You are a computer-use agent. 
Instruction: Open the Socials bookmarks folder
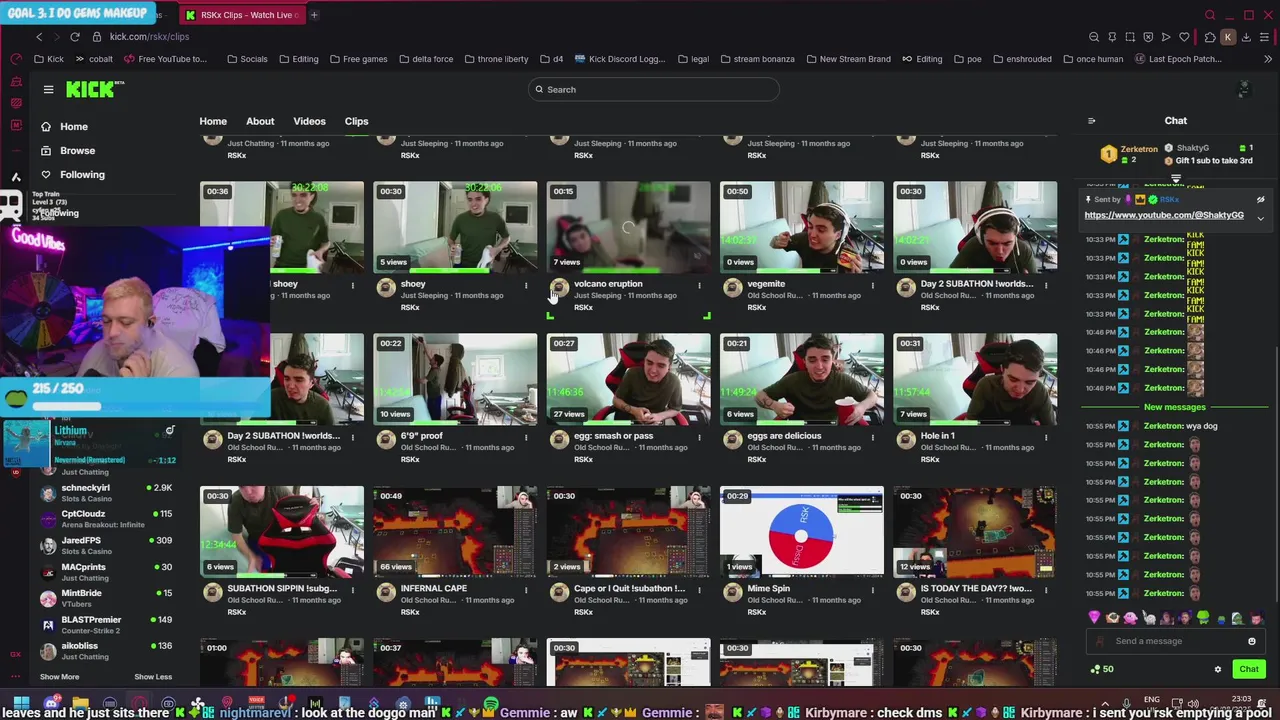(x=247, y=59)
